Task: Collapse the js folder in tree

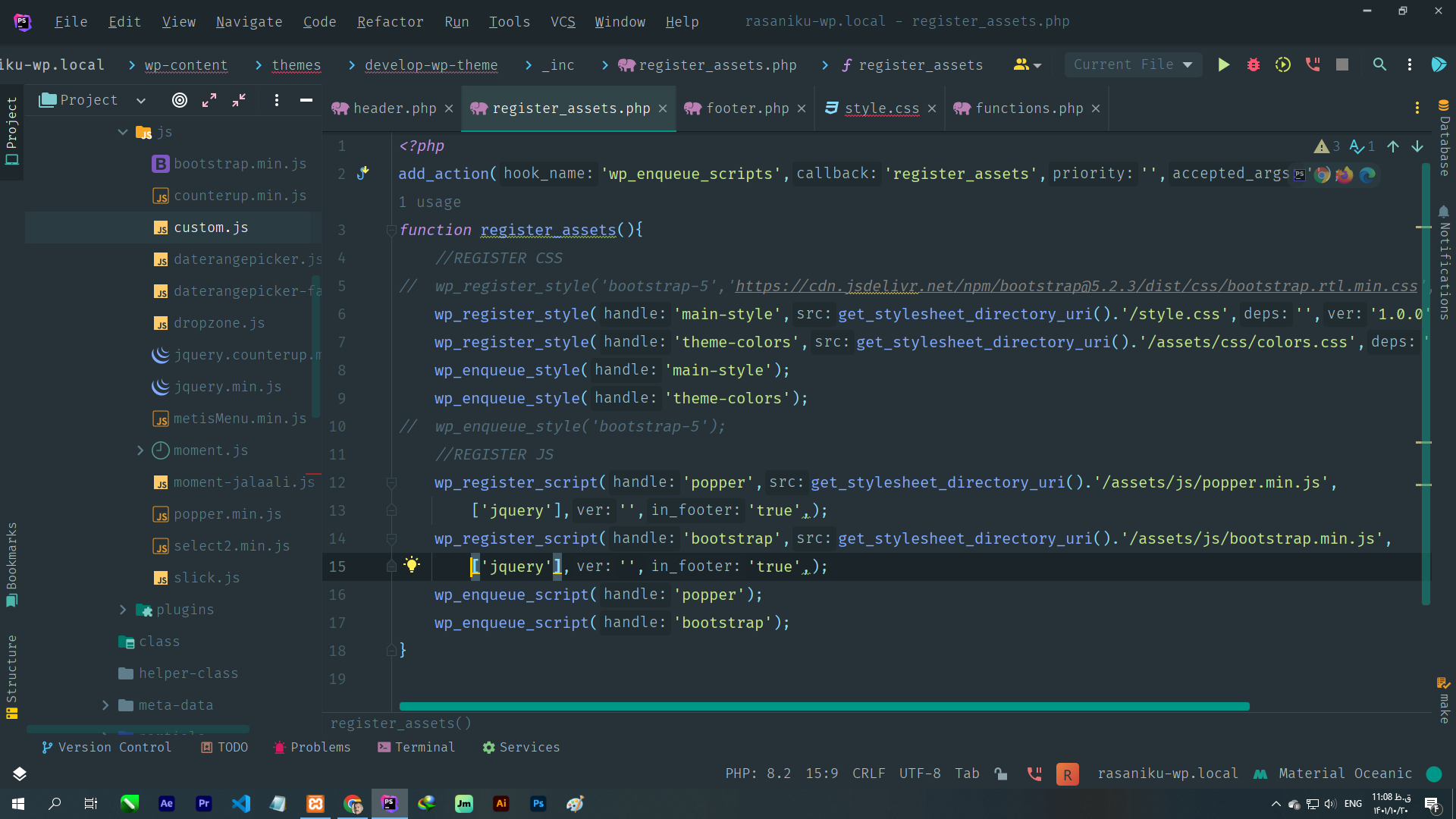Action: (123, 132)
